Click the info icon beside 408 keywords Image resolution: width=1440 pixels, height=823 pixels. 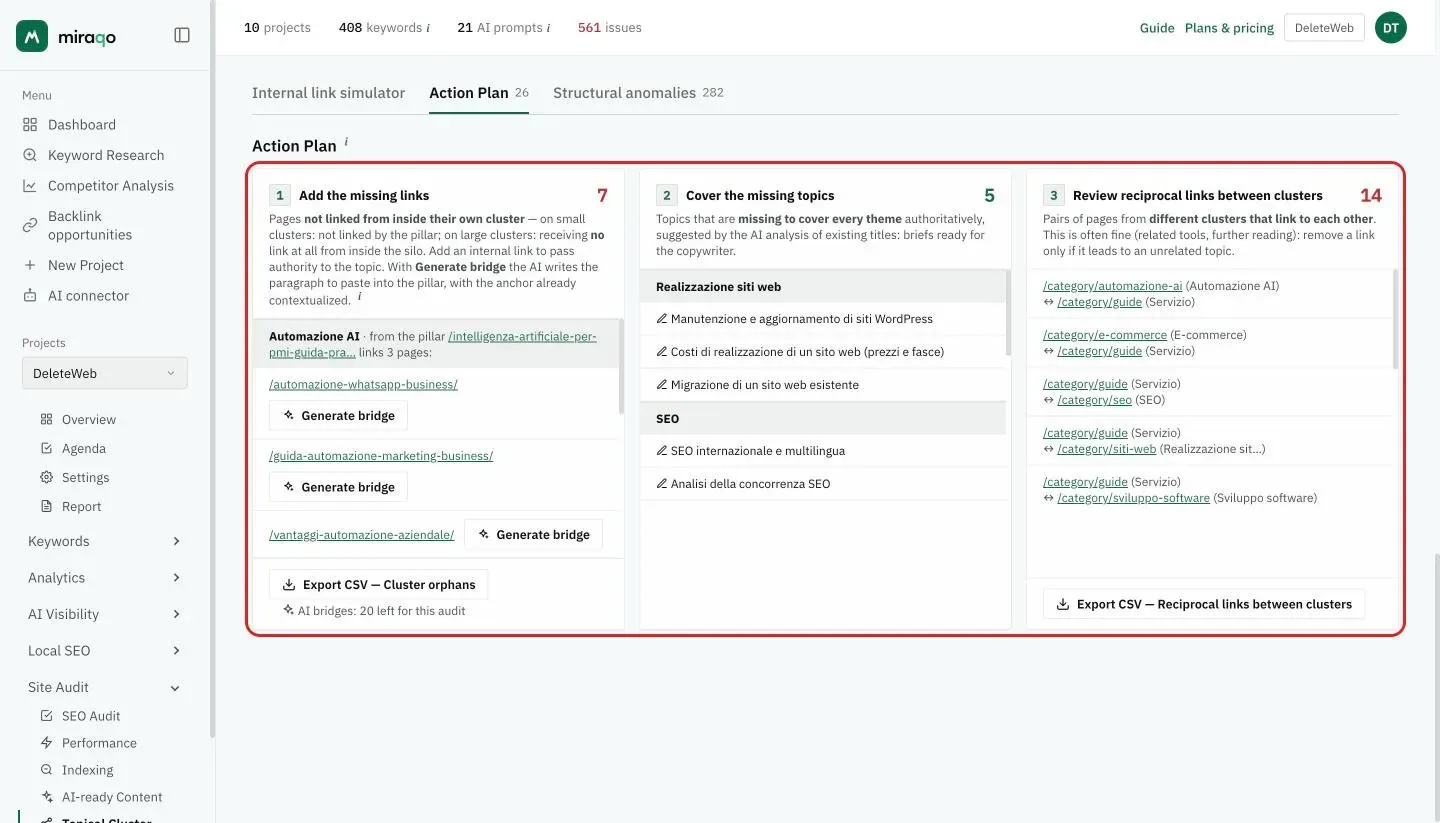428,28
